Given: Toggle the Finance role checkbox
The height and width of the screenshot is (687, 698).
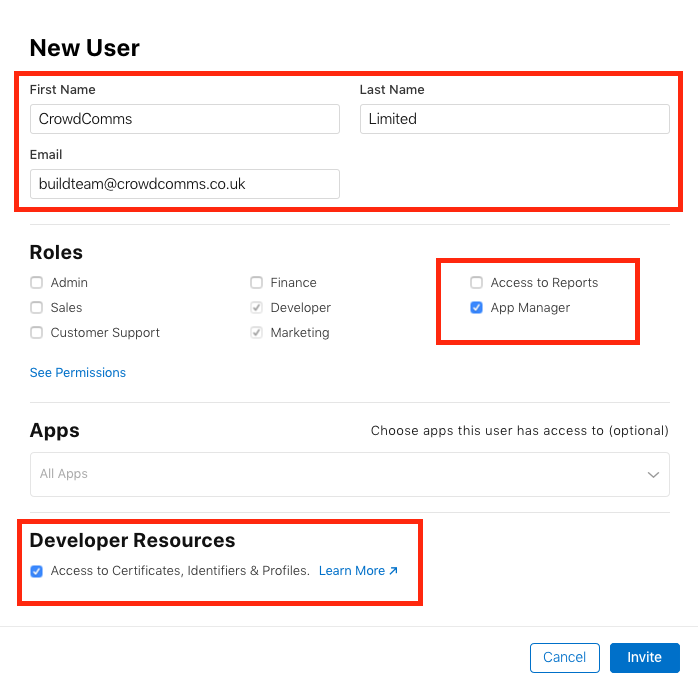Looking at the screenshot, I should point(256,283).
